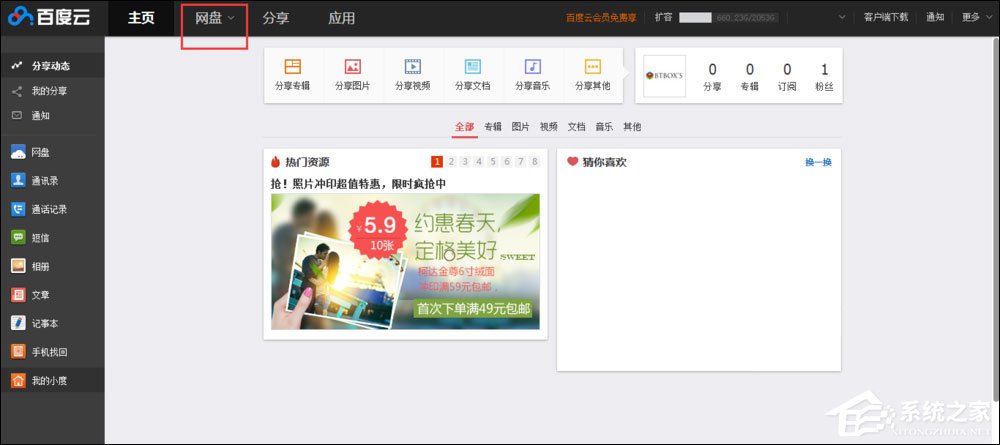
Task: Go to hot resources page 2
Action: 451,161
